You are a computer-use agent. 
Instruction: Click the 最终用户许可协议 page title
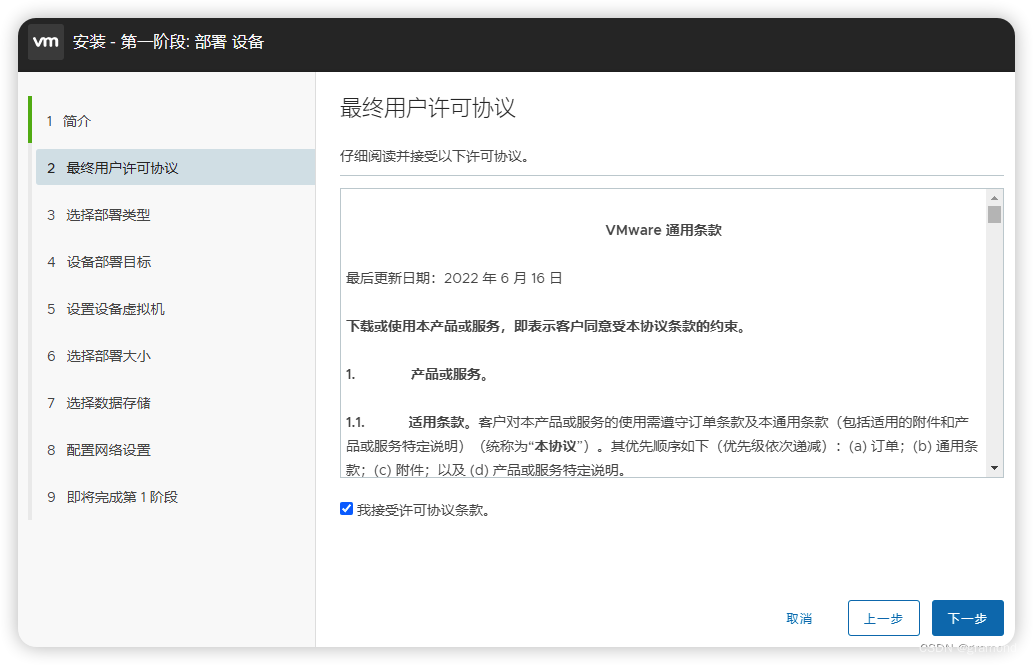tap(428, 107)
